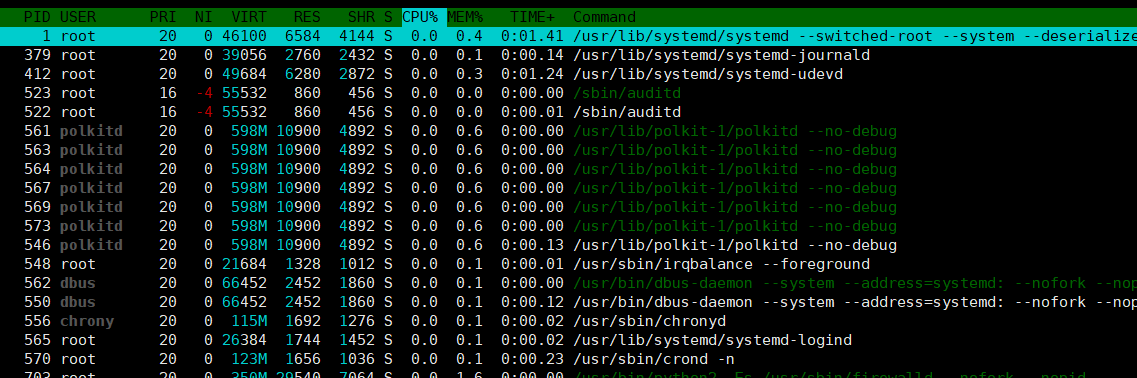Select the systemd-udevd process row
This screenshot has height=378, width=1137.
[x=568, y=73]
